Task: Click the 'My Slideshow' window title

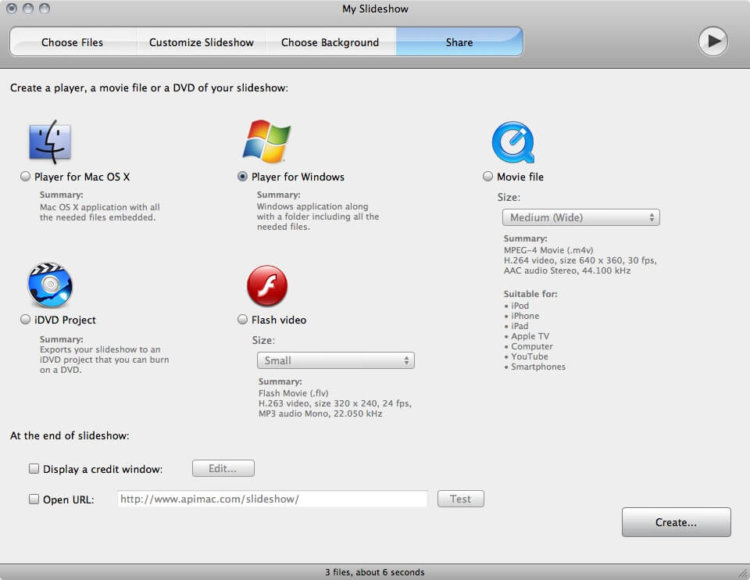Action: pos(375,9)
